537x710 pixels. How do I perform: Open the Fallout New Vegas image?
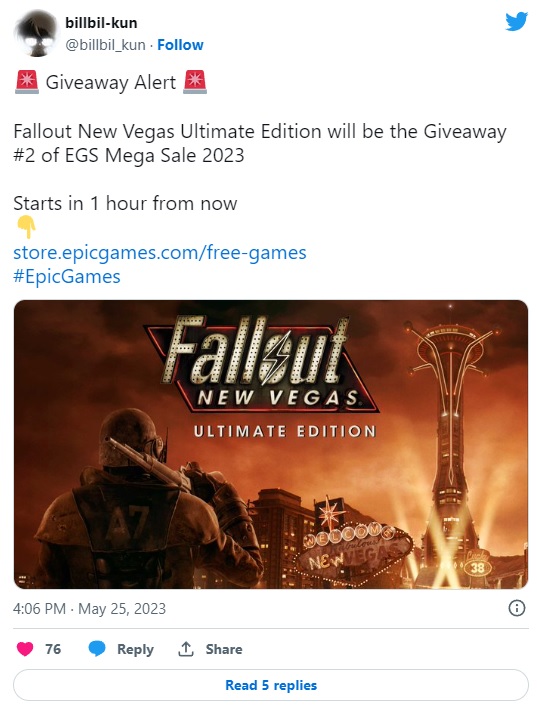[271, 444]
